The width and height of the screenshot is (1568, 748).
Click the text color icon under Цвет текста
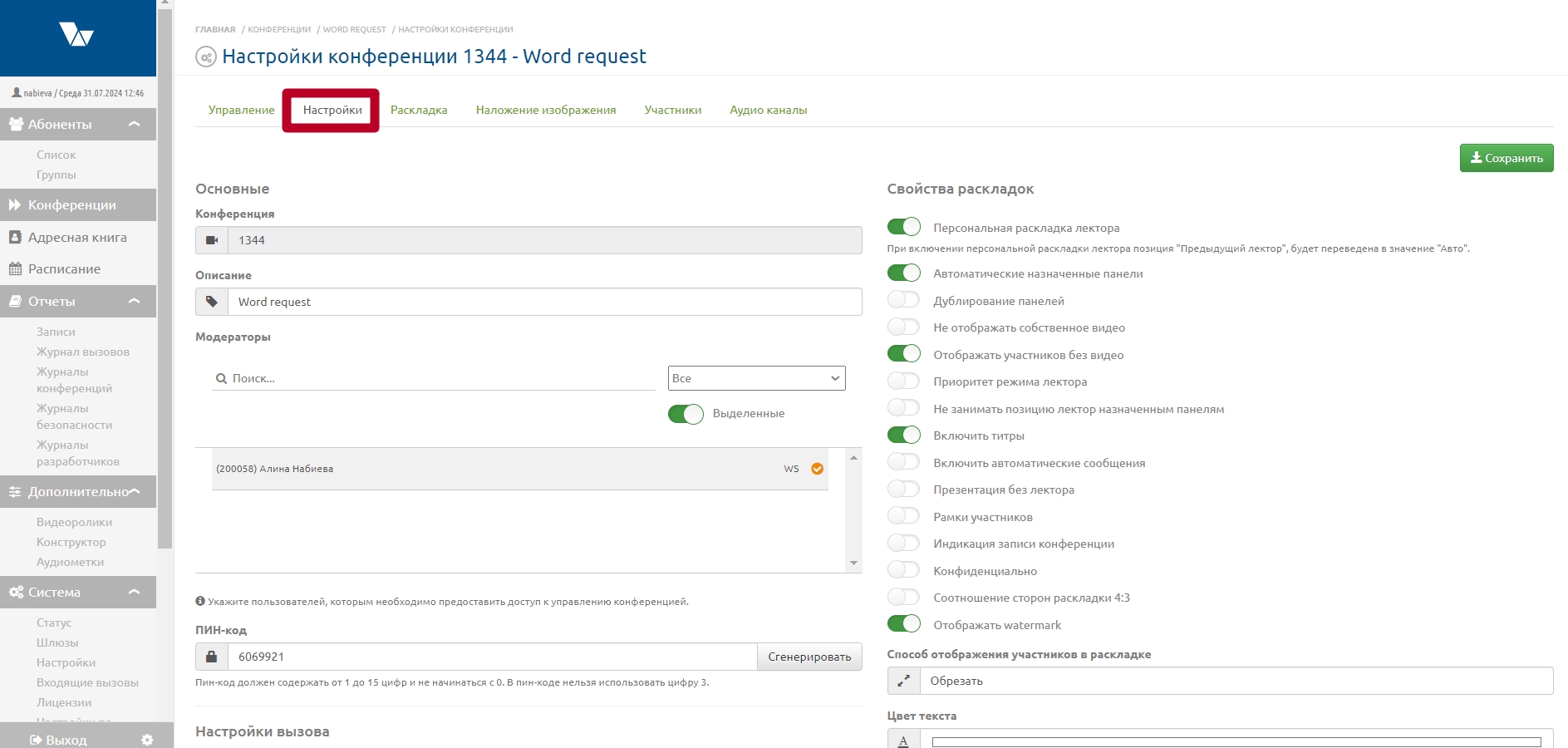(x=904, y=740)
